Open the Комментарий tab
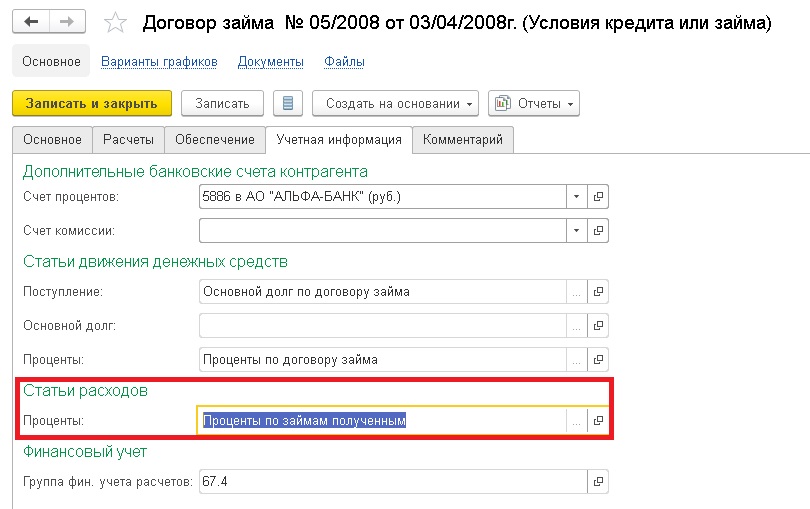 (x=463, y=140)
